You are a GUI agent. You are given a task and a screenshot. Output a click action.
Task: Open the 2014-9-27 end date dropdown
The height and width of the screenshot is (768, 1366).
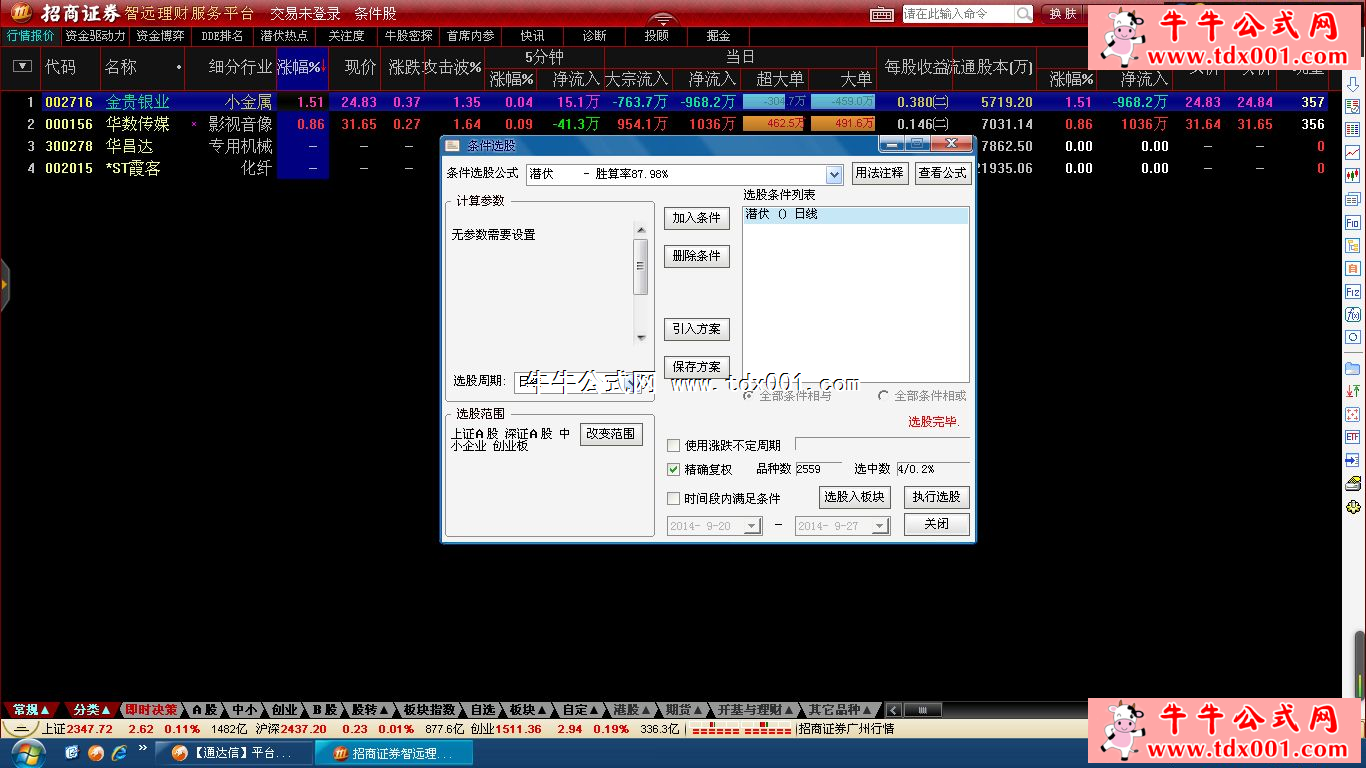881,526
